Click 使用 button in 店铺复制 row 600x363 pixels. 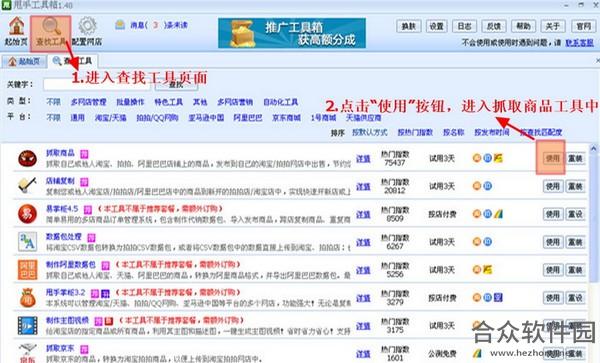[553, 186]
